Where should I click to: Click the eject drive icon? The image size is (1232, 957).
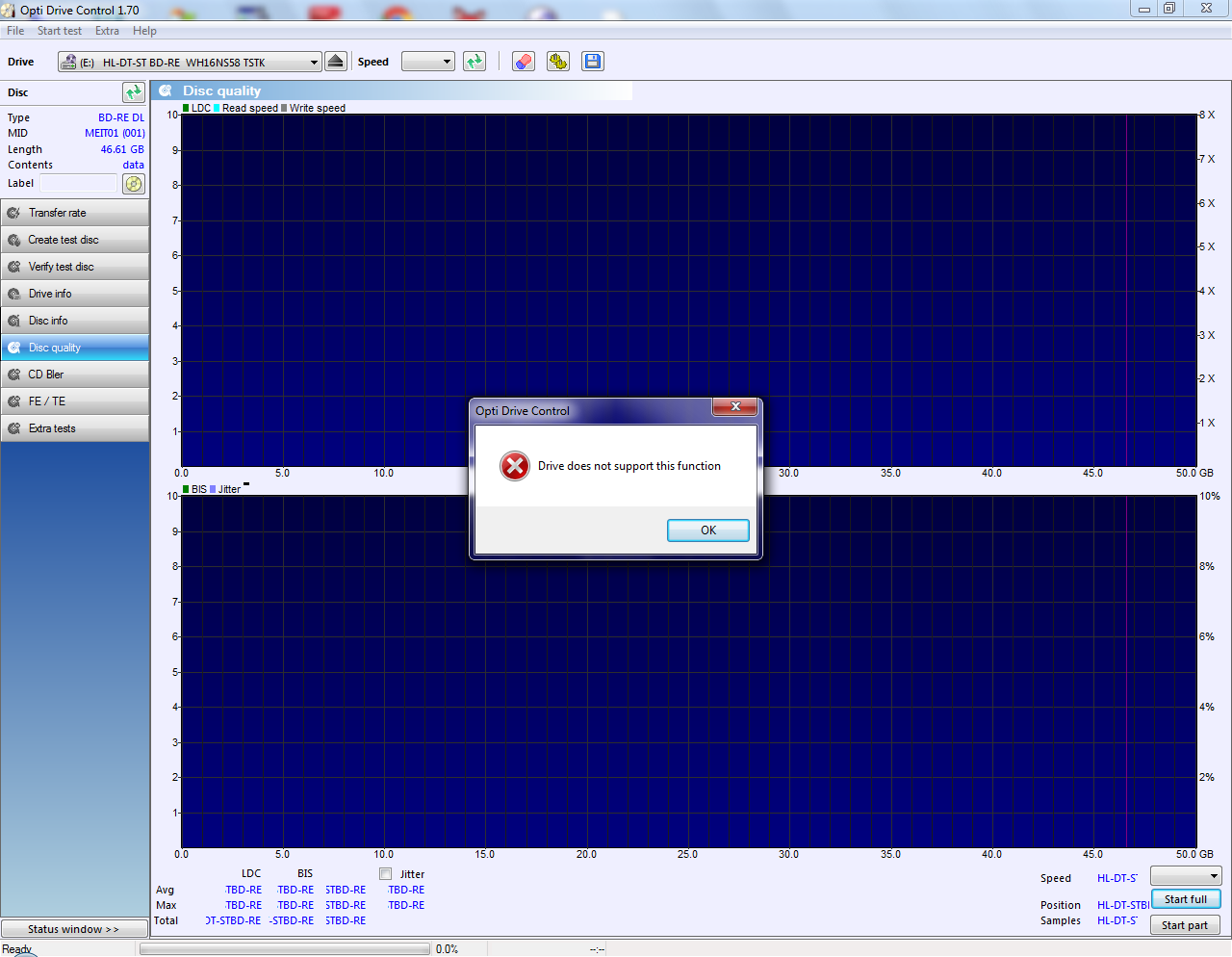(x=336, y=62)
